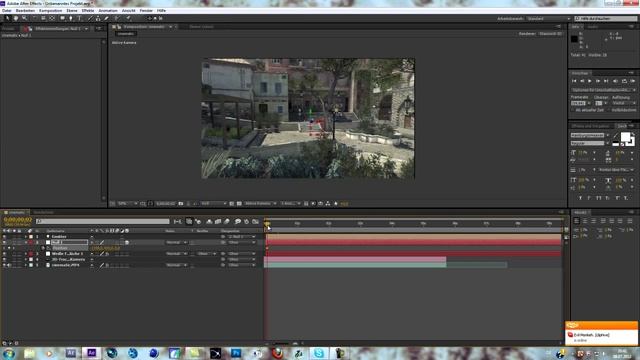
Task: Open After Effects from Windows taskbar
Action: coord(91,353)
